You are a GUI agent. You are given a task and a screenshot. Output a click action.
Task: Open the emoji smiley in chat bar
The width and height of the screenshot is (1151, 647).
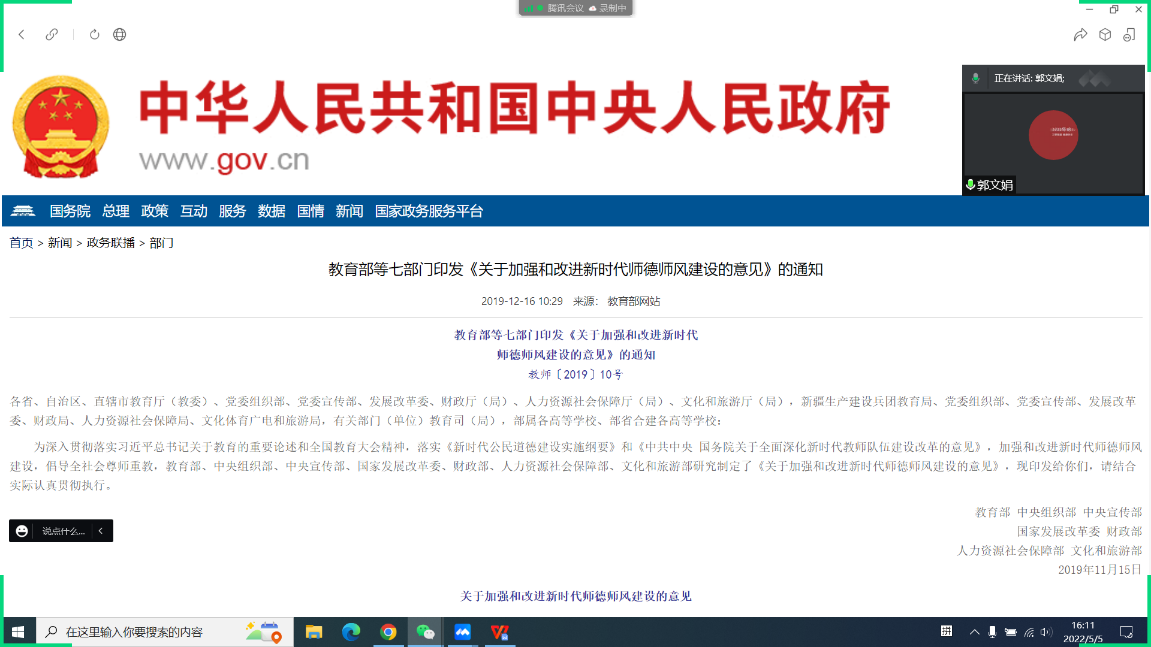[22, 531]
